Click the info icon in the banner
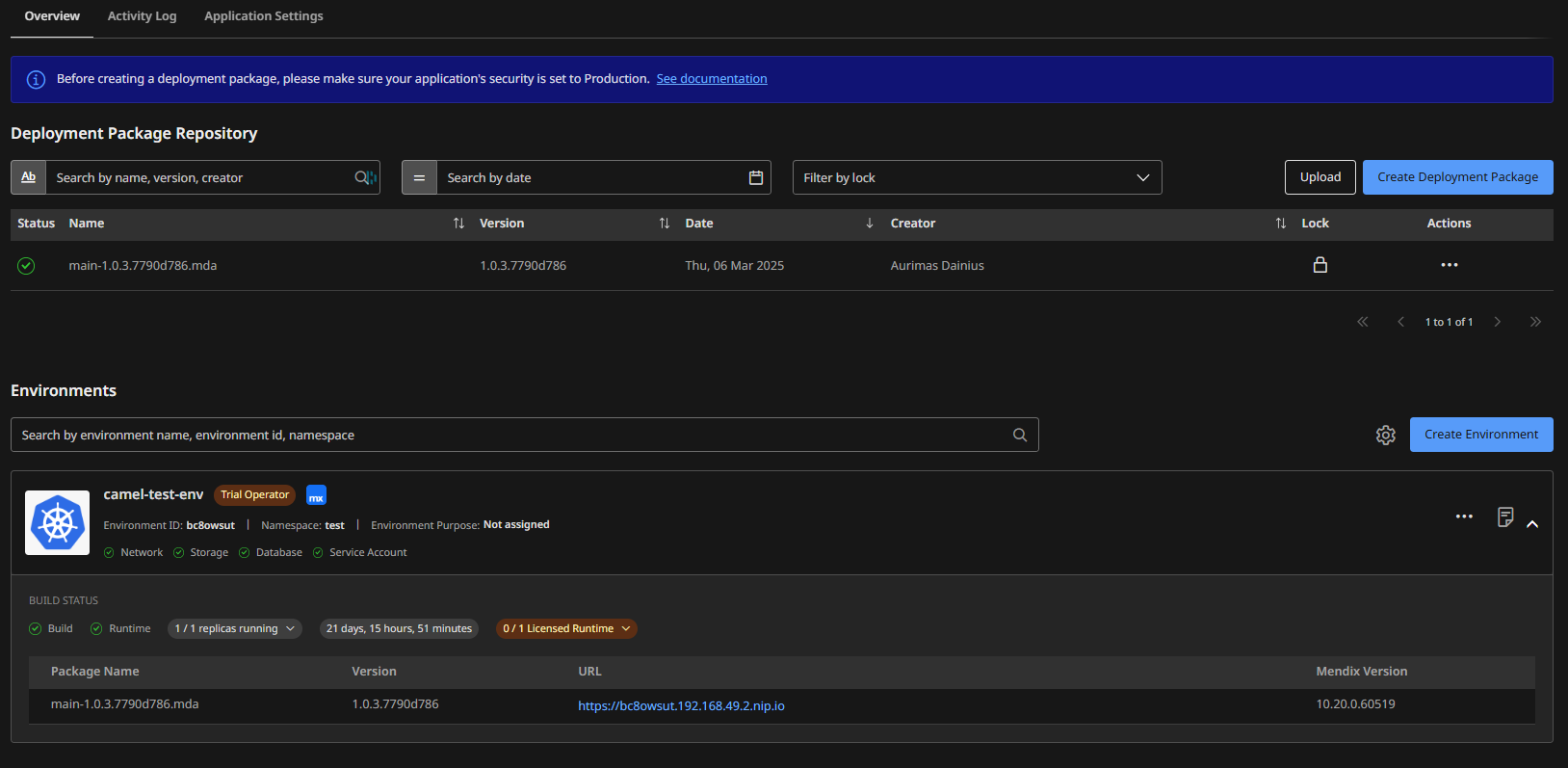The image size is (1568, 768). click(36, 80)
